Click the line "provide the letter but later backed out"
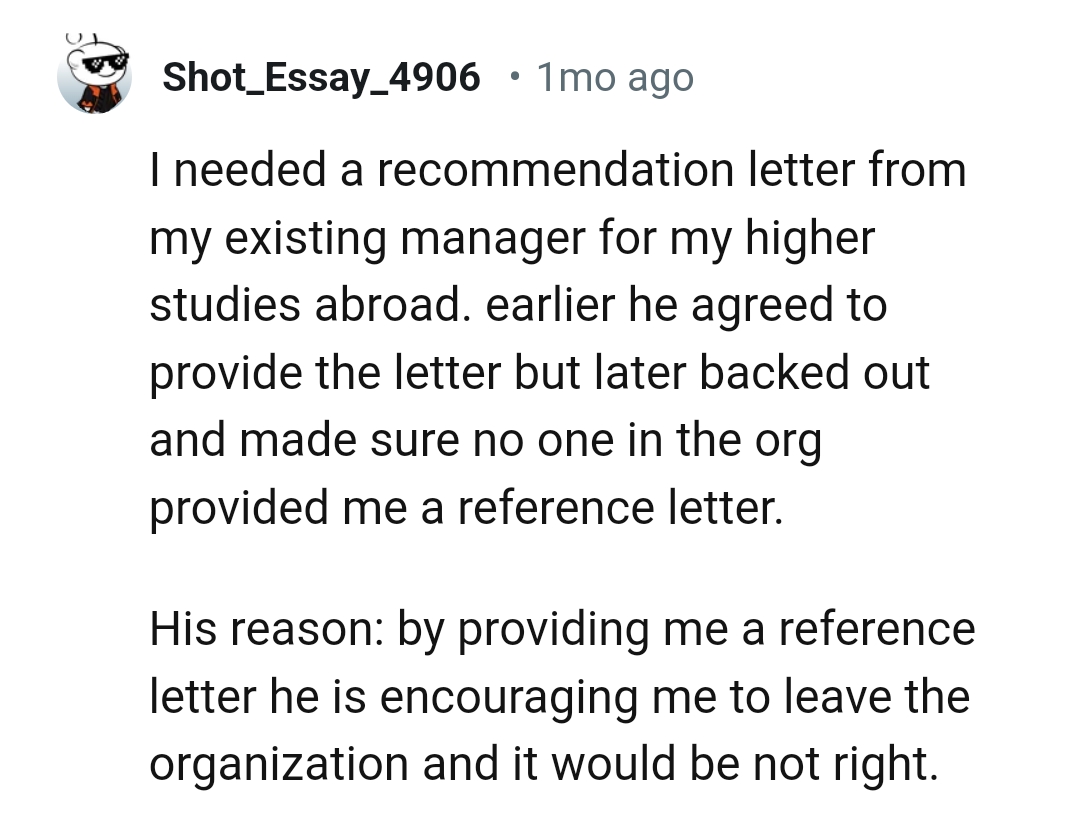 click(539, 373)
